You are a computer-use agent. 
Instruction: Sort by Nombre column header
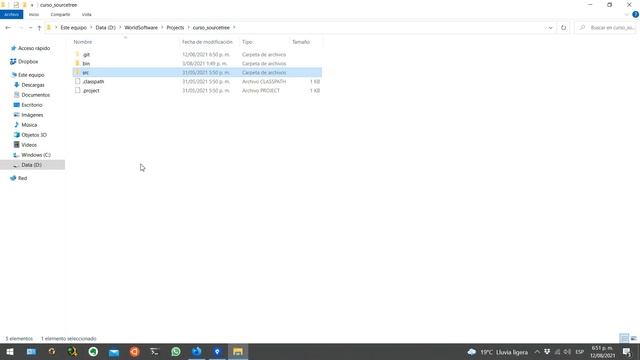click(x=83, y=42)
